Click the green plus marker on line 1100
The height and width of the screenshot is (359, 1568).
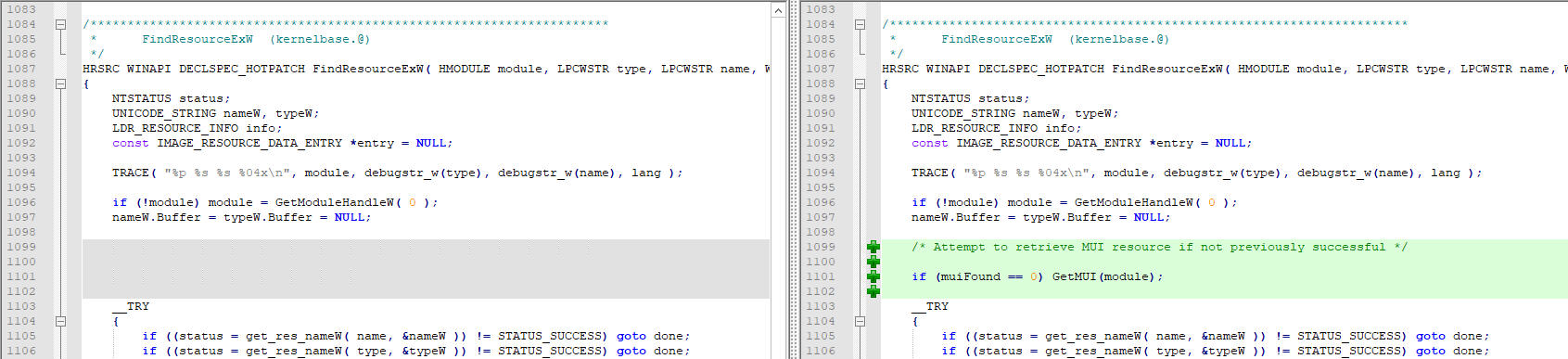(873, 262)
